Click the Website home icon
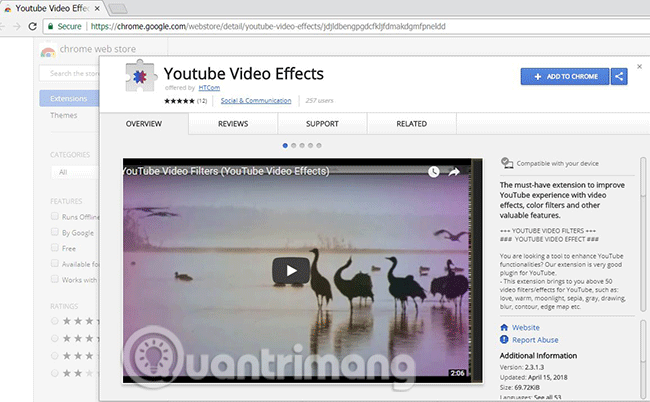Viewport: 650px width, 402px height. [x=504, y=327]
